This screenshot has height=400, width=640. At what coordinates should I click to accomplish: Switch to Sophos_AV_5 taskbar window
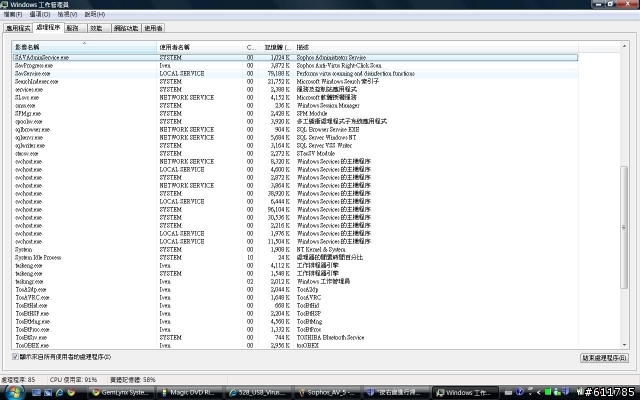(327, 393)
